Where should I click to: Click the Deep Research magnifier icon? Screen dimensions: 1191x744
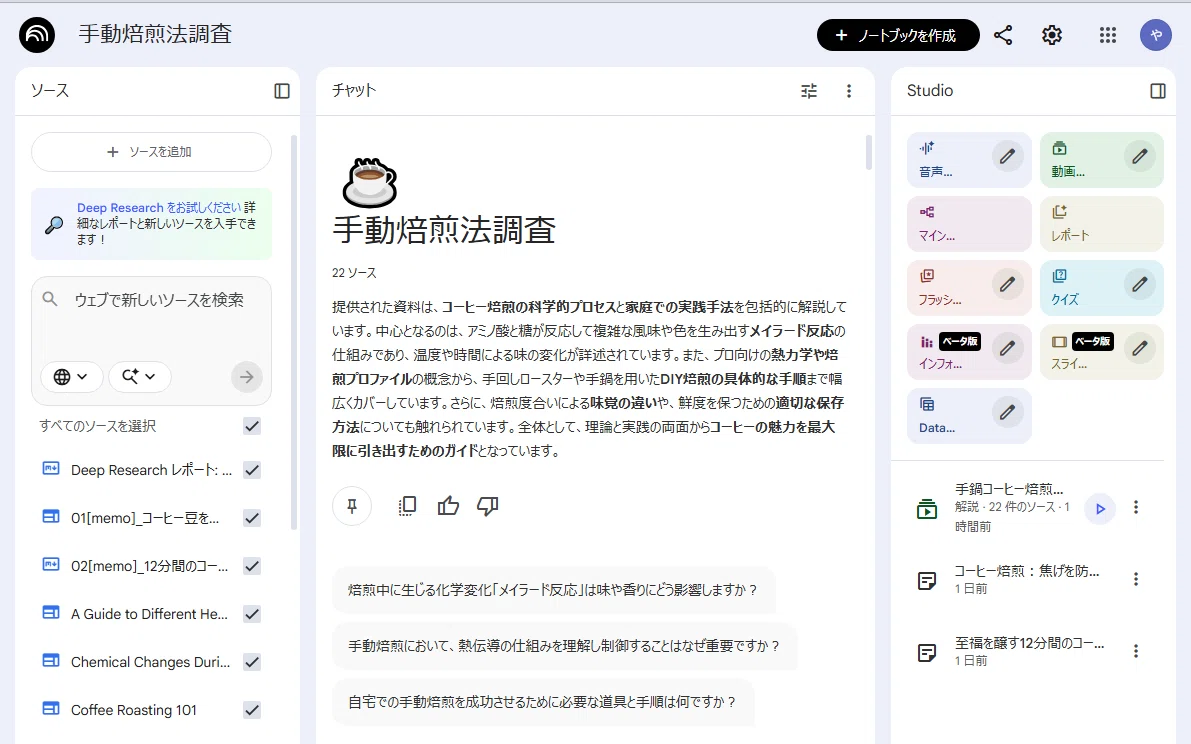[x=54, y=225]
